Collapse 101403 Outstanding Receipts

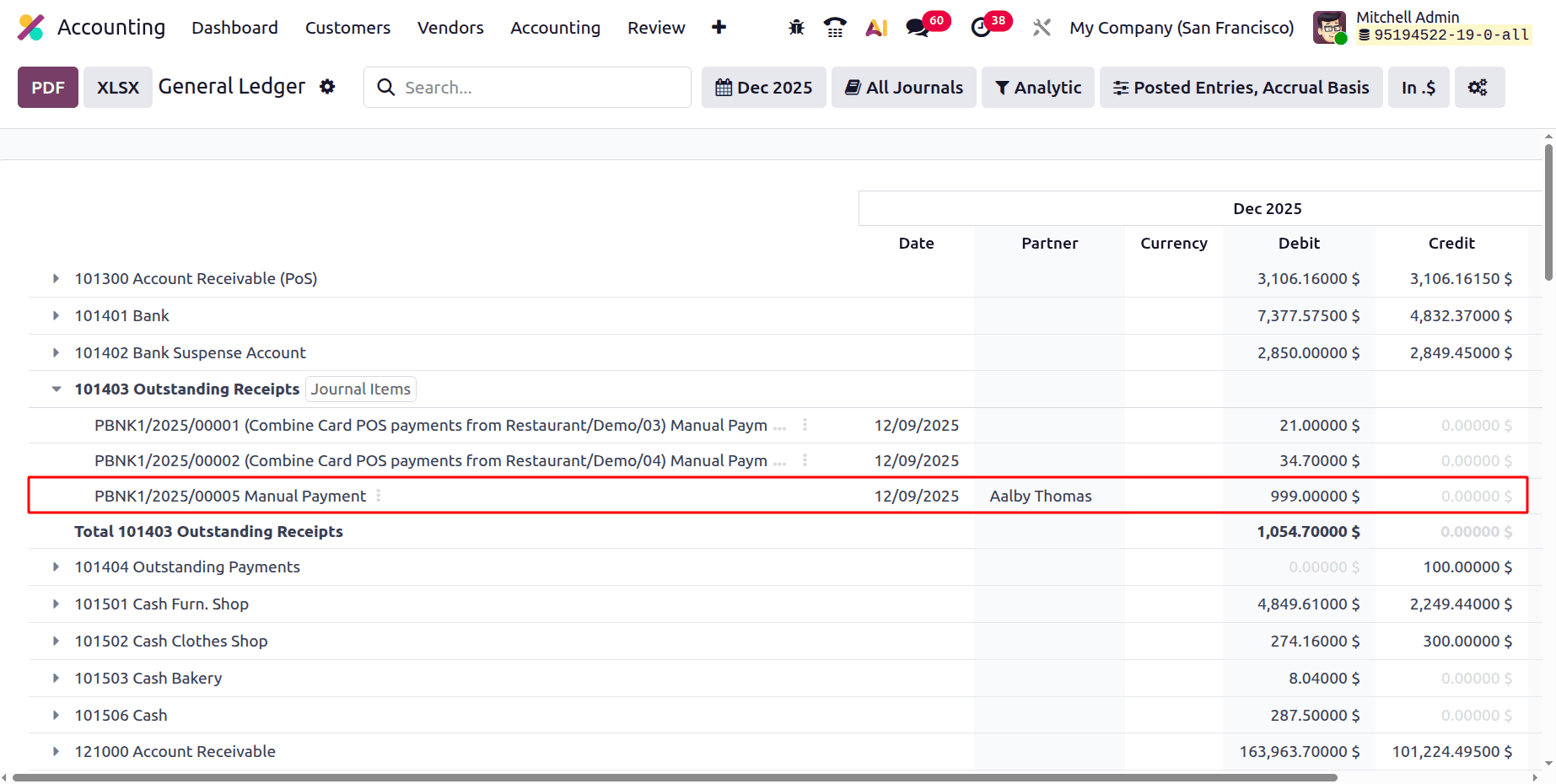point(56,389)
